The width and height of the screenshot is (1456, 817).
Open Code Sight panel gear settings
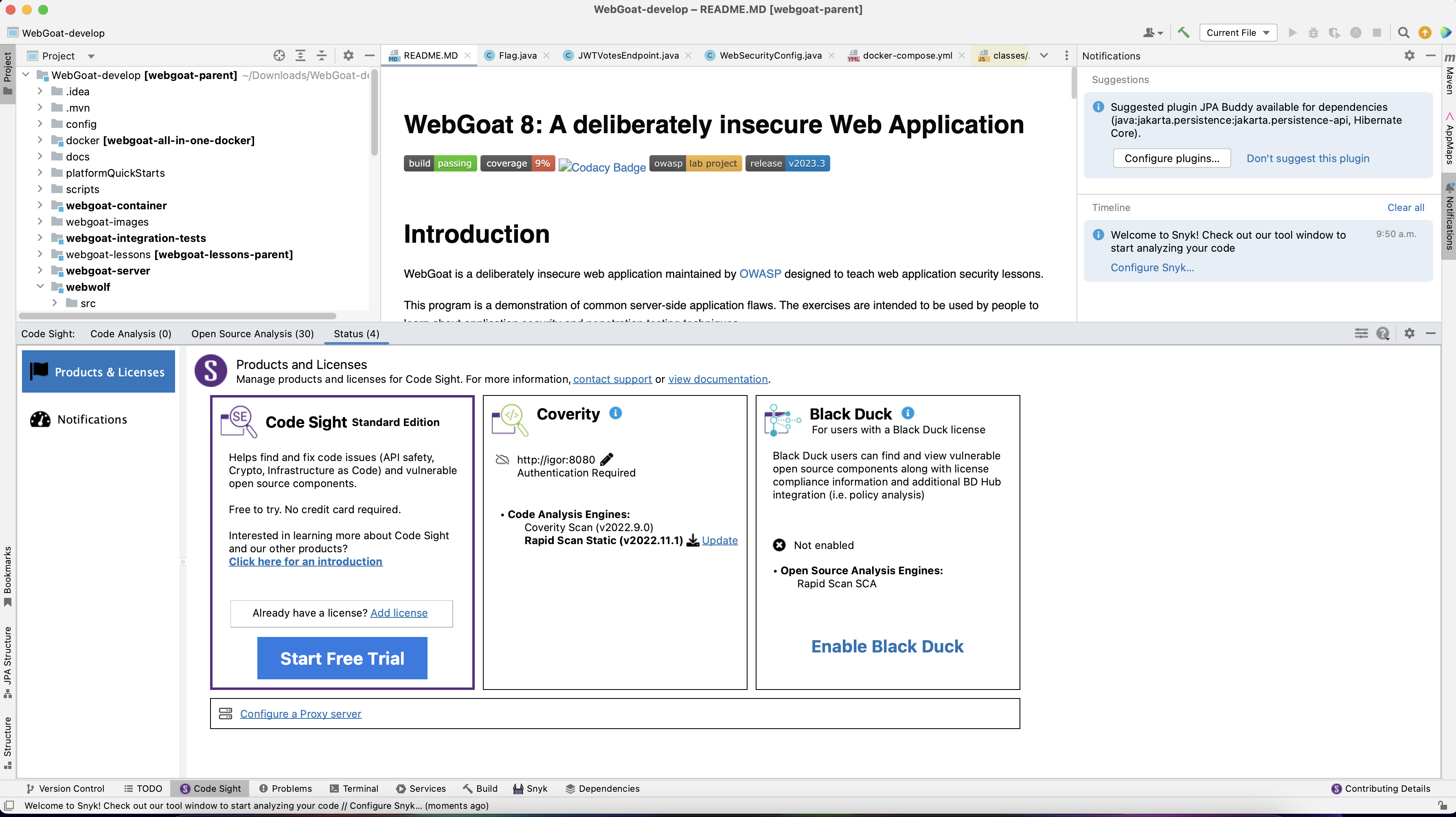tap(1410, 334)
